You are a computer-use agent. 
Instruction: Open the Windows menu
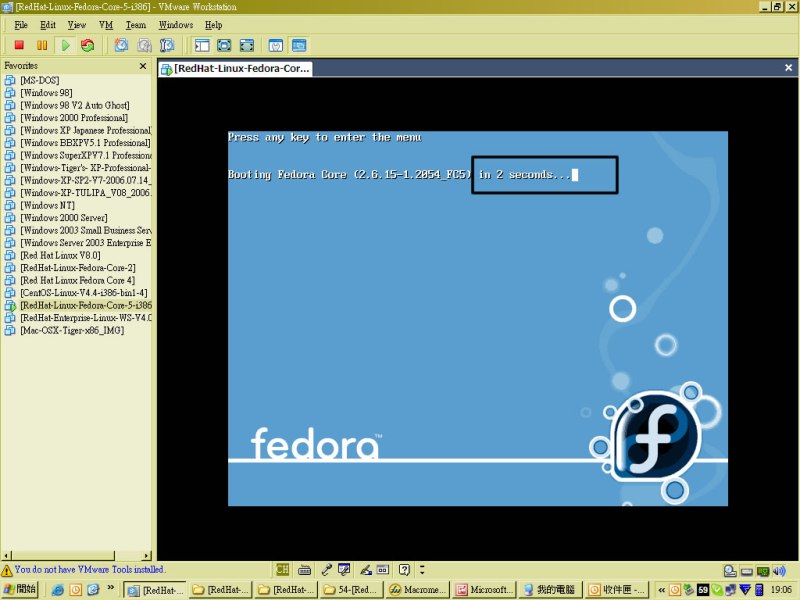[176, 25]
